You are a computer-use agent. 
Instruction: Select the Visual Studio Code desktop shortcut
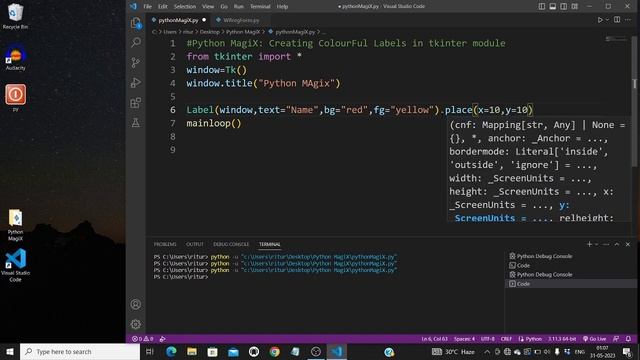pos(16,265)
